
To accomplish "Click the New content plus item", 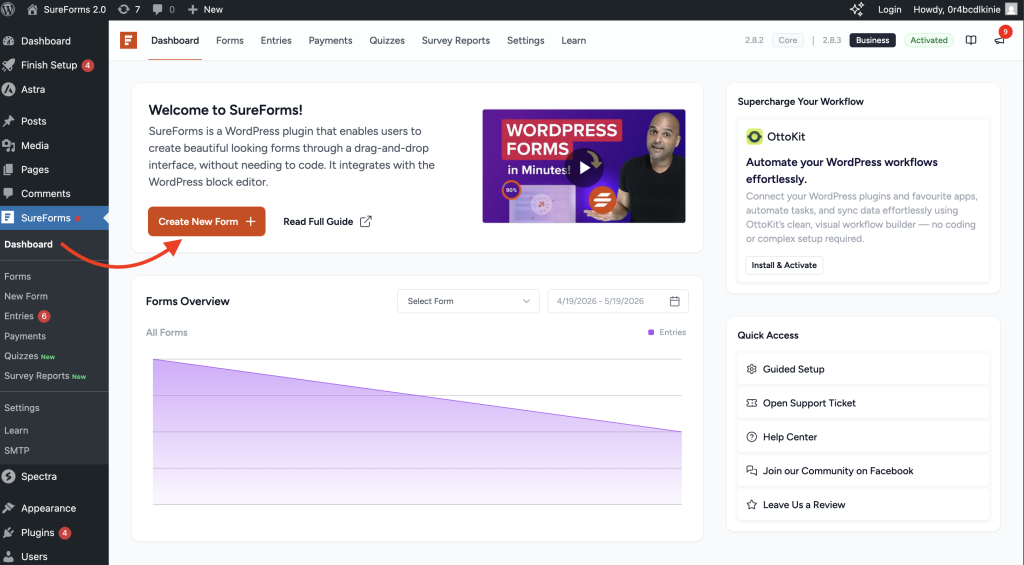I will (205, 9).
